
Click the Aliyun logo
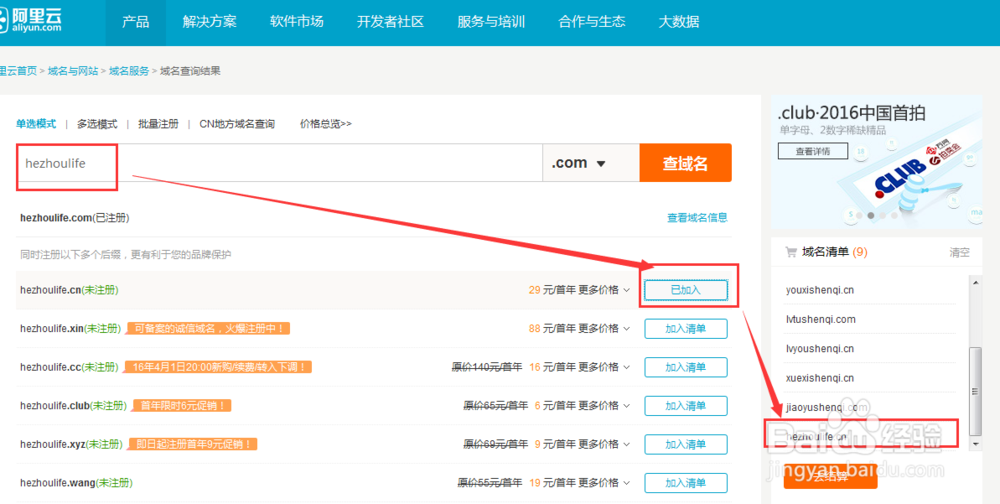31,20
